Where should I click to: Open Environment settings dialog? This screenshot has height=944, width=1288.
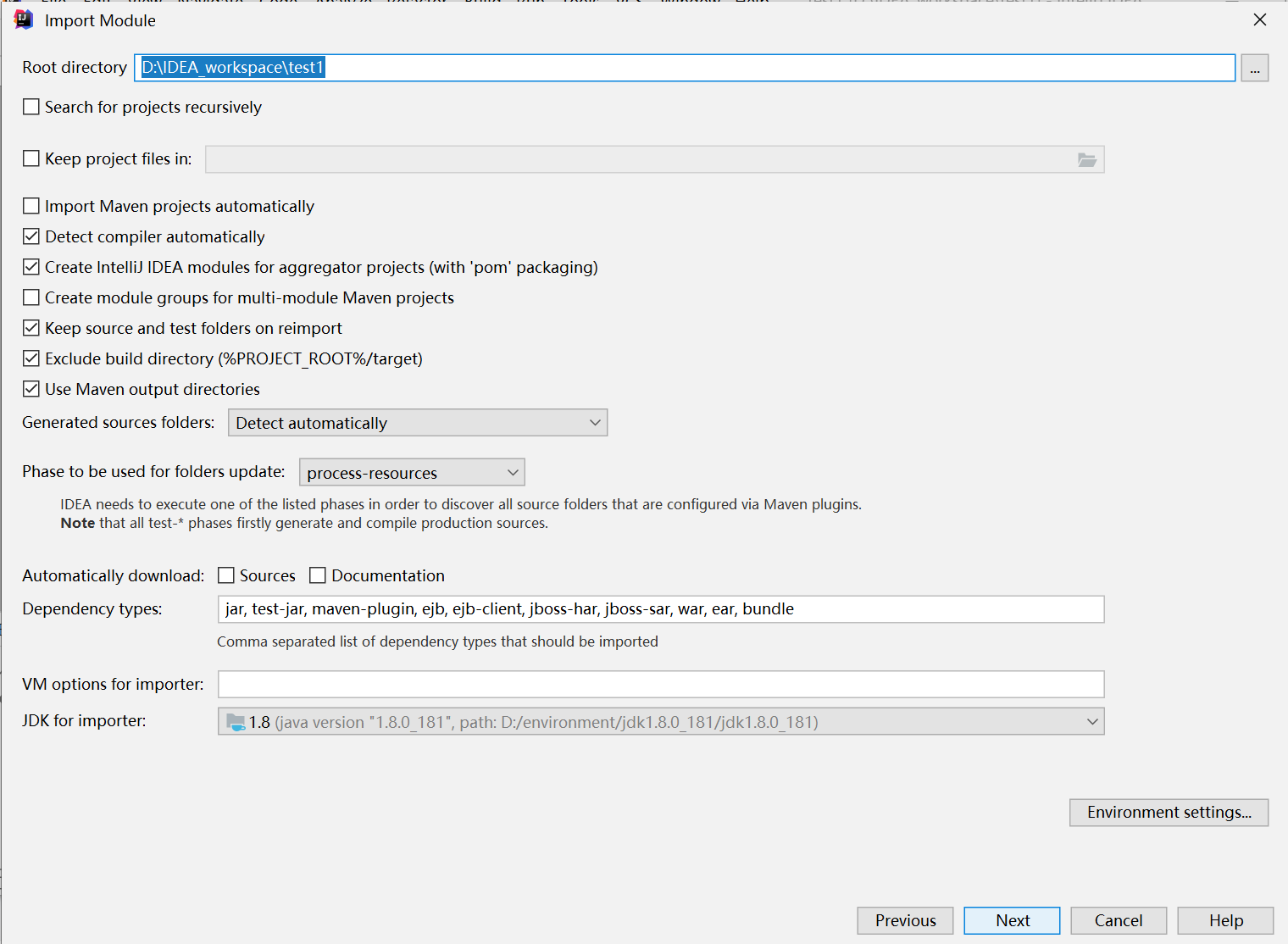1169,813
